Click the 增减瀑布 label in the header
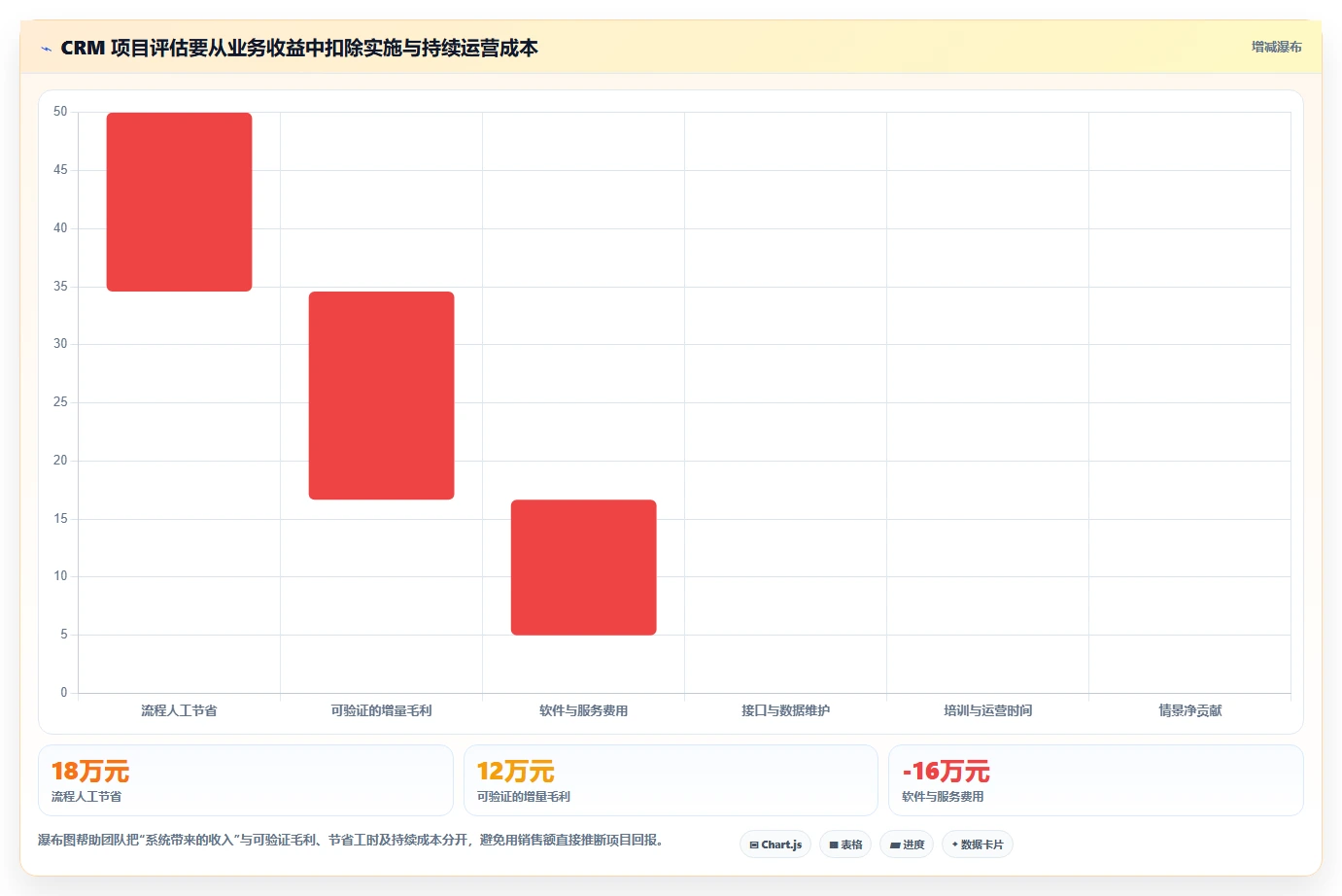The image size is (1342, 896). pyautogui.click(x=1276, y=47)
